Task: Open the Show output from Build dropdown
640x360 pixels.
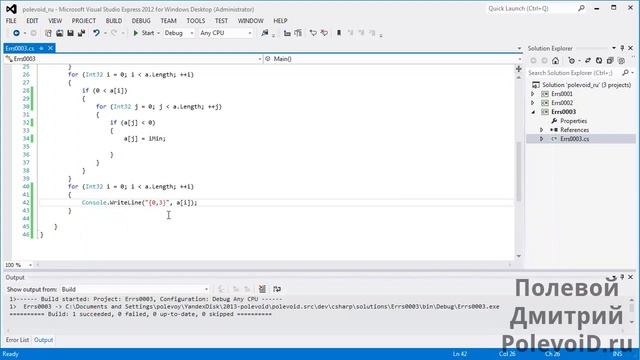Action: point(135,289)
